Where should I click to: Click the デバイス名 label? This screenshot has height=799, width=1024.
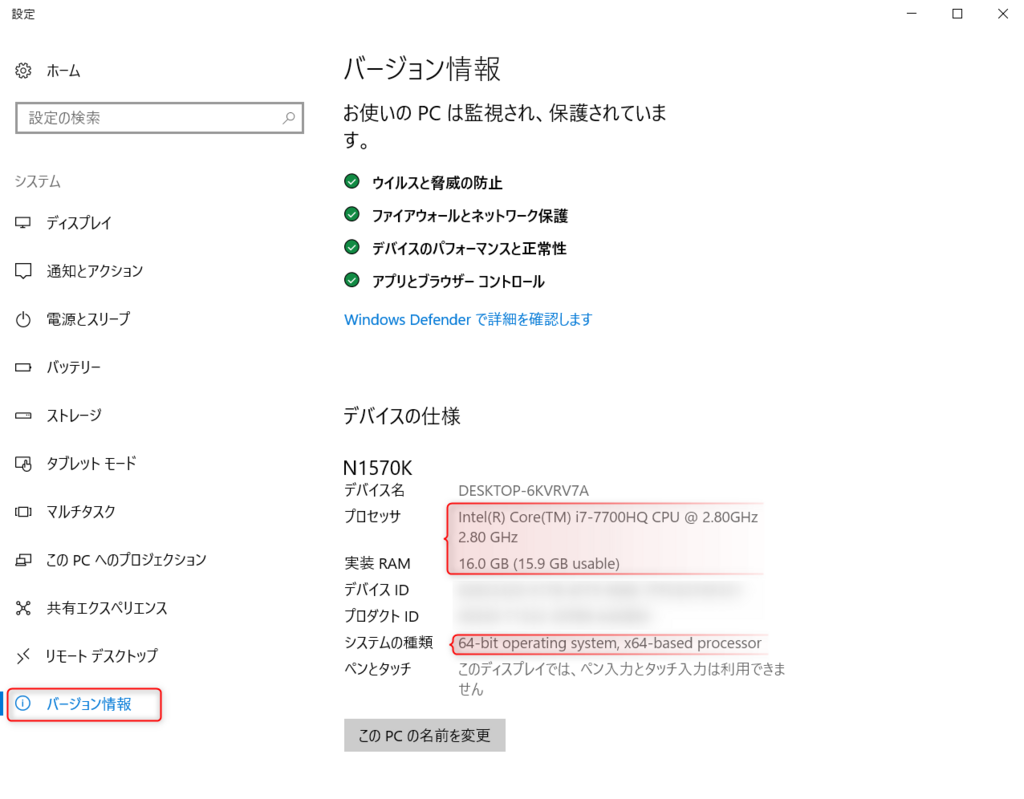pos(374,490)
